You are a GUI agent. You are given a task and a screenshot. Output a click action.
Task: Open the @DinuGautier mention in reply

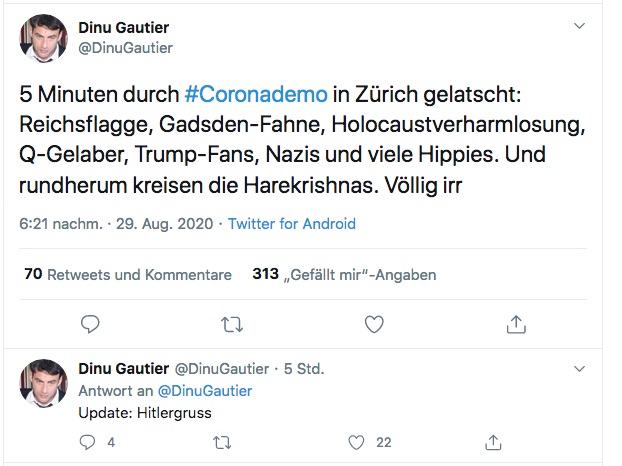pos(205,390)
